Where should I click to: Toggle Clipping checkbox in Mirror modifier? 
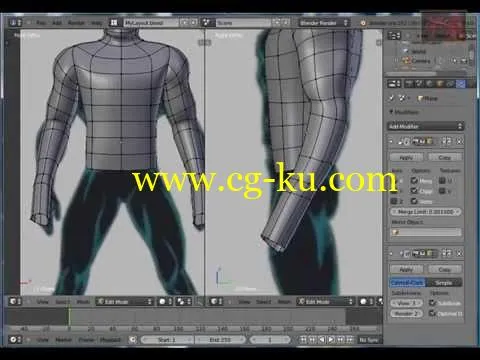(x=414, y=191)
